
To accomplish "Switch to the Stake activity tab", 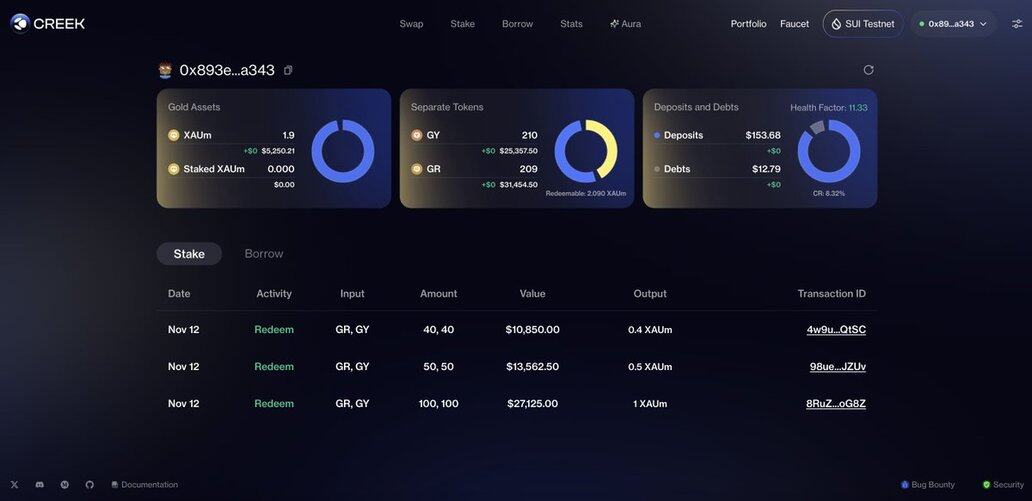I will click(189, 254).
